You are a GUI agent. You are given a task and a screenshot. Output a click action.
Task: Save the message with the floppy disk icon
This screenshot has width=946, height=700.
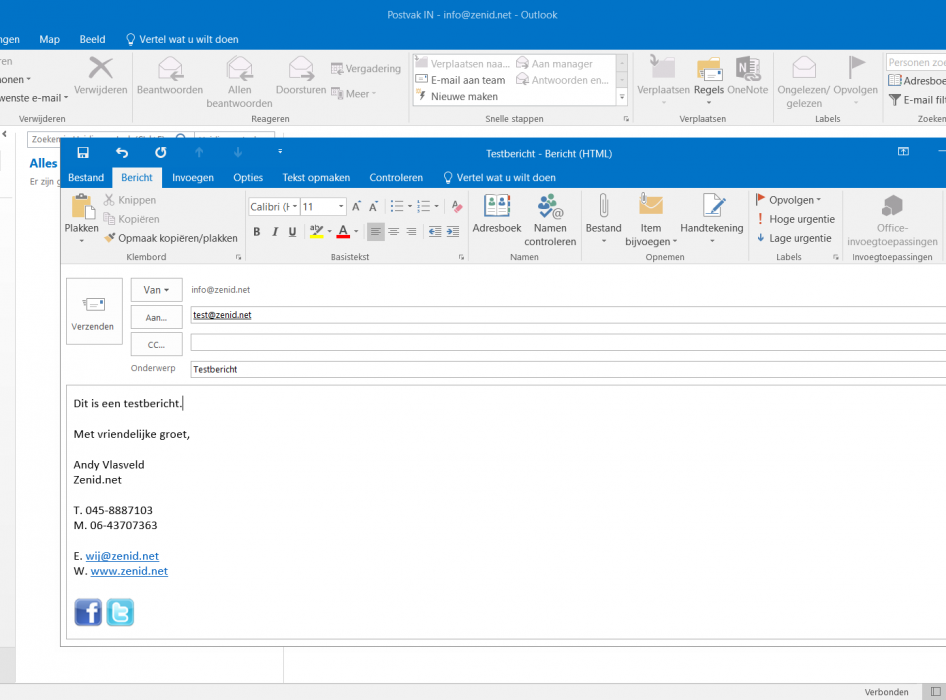(83, 153)
